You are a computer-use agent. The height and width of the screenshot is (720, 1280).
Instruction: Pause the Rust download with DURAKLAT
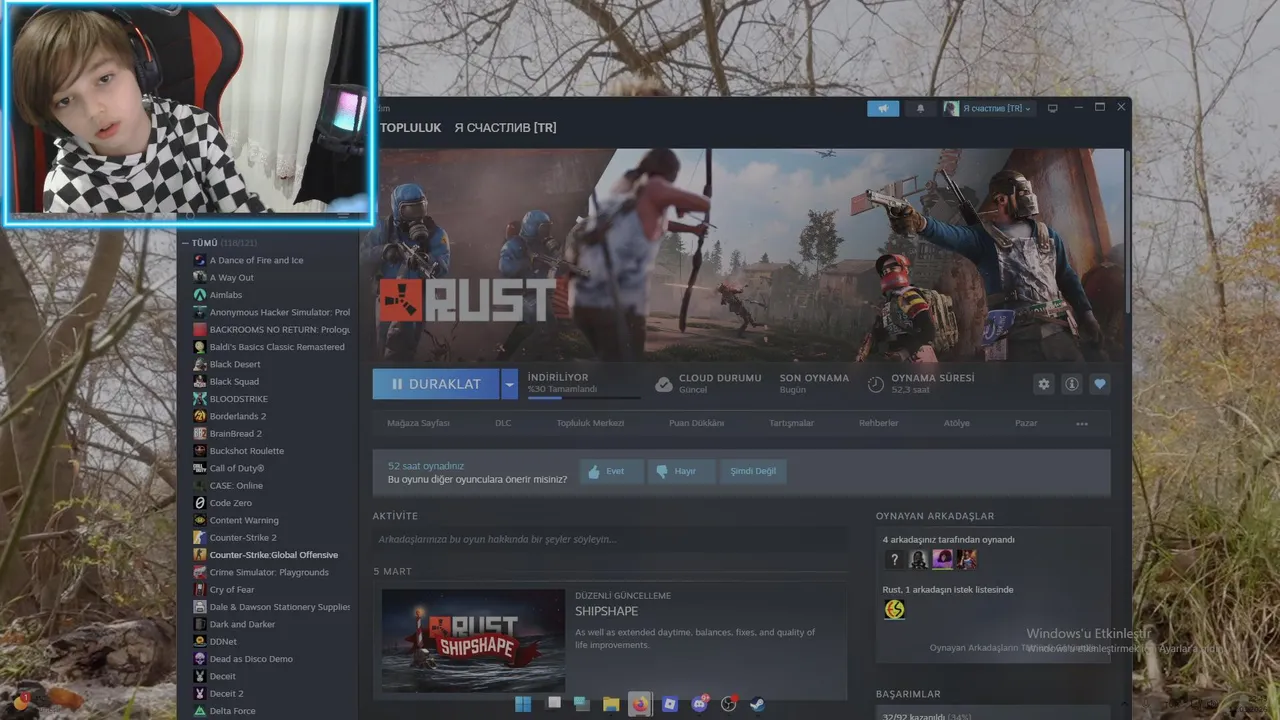click(x=436, y=384)
